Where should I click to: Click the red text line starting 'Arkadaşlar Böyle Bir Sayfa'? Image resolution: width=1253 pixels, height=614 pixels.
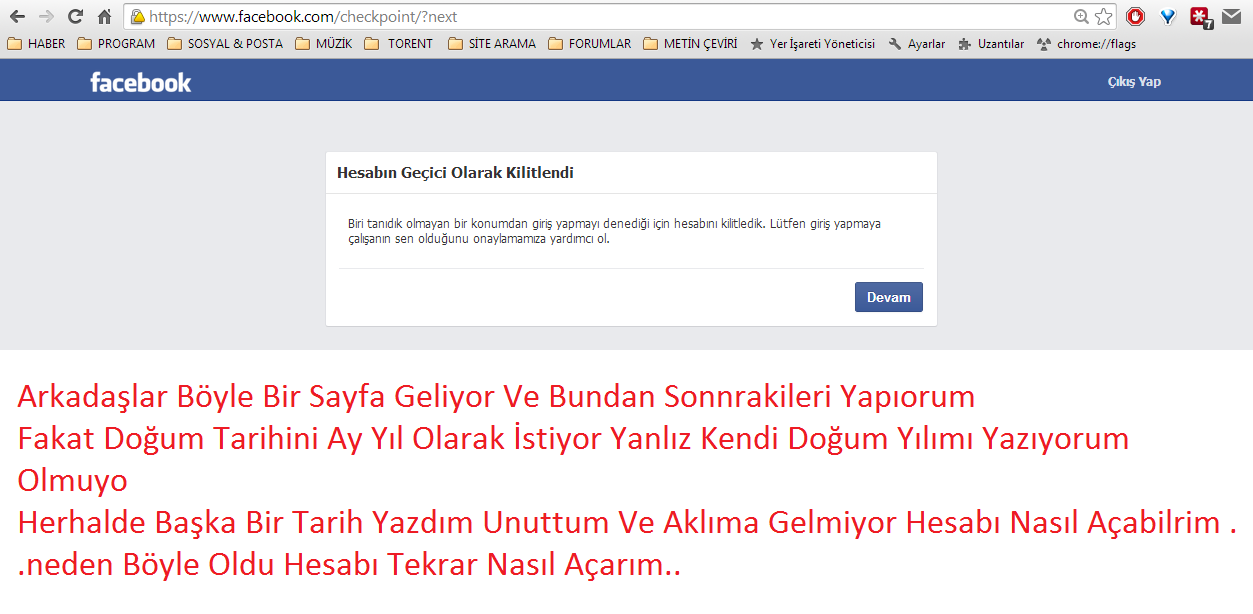(x=496, y=397)
